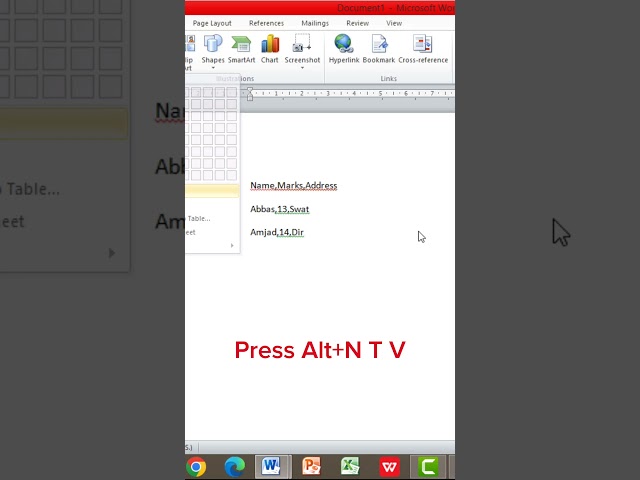Click the line 'Abbas,13,Swat'
The height and width of the screenshot is (480, 640).
280,209
